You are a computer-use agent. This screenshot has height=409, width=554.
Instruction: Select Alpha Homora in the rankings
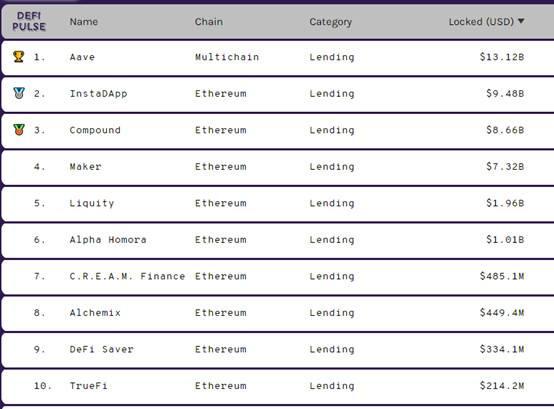pos(108,239)
